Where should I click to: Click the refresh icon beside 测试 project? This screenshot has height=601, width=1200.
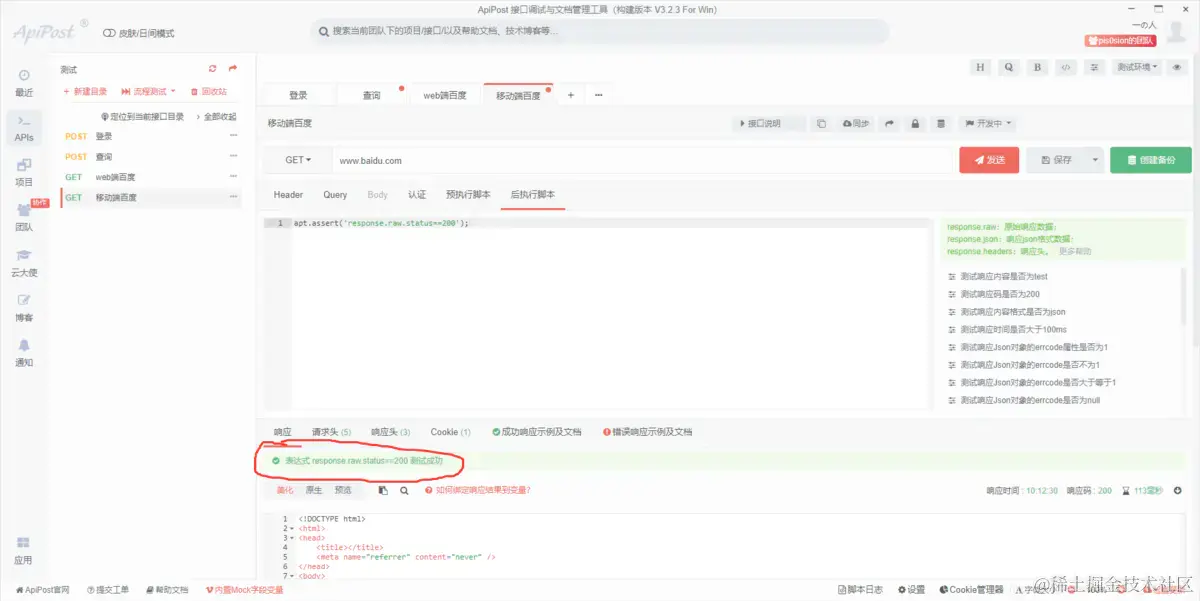[212, 69]
